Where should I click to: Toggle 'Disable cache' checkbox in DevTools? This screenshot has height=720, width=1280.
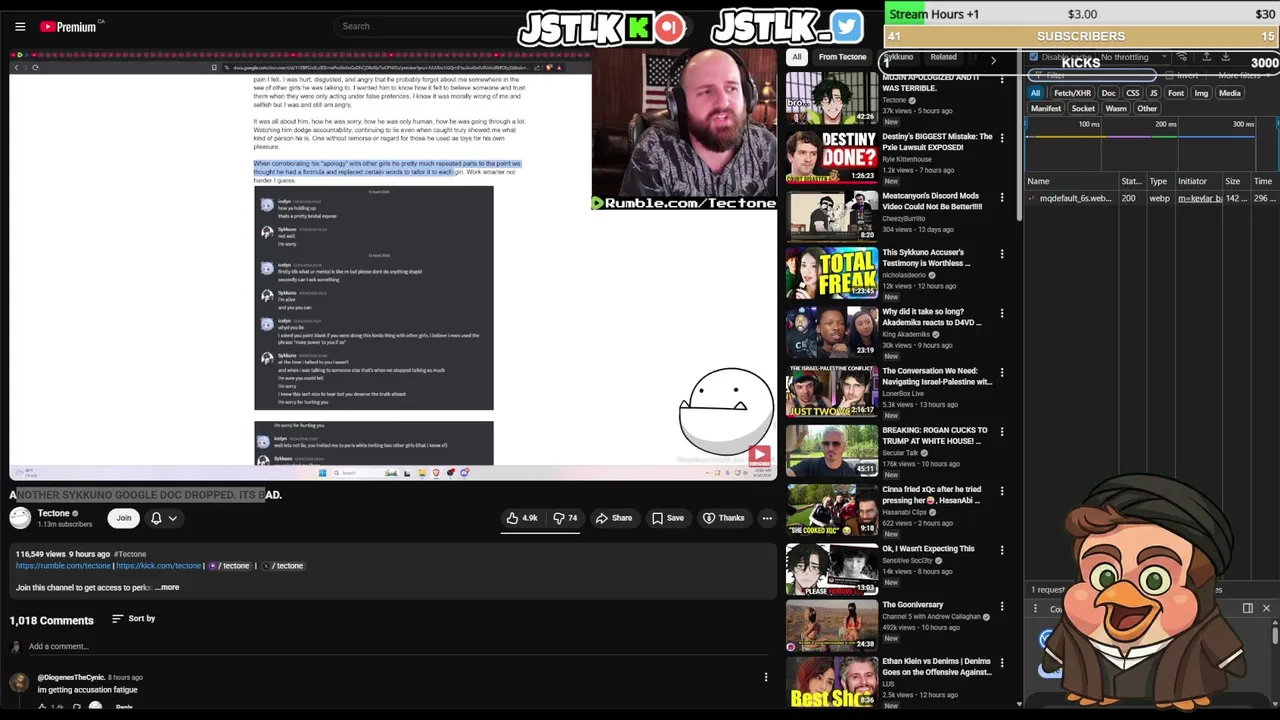pos(1034,57)
